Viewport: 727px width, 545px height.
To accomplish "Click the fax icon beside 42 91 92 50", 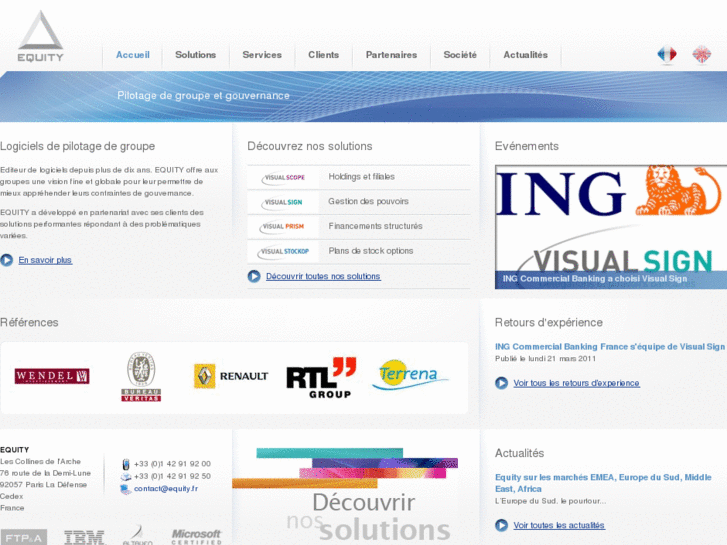I will tap(126, 476).
